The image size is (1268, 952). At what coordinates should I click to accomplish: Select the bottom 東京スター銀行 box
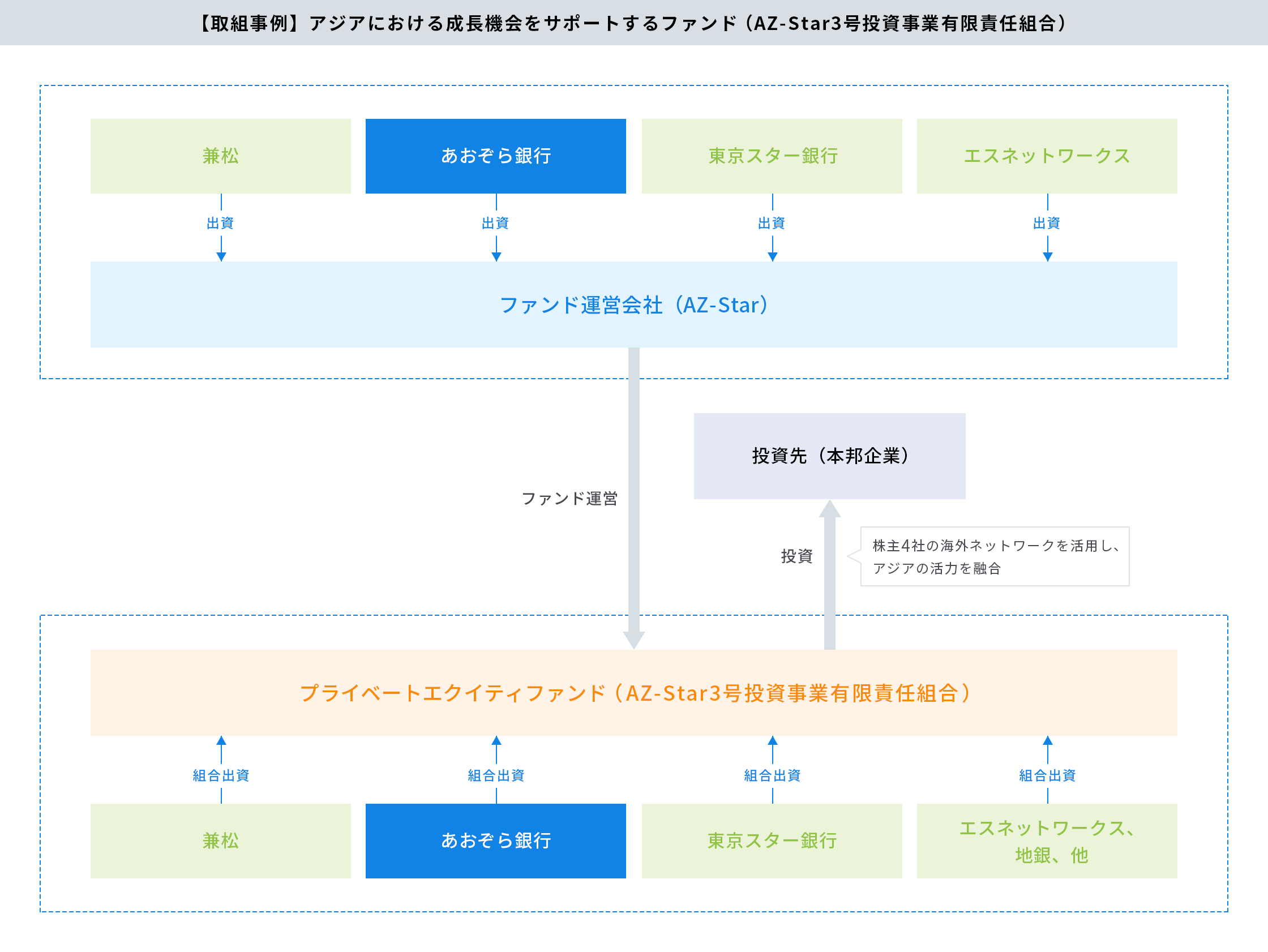point(772,841)
